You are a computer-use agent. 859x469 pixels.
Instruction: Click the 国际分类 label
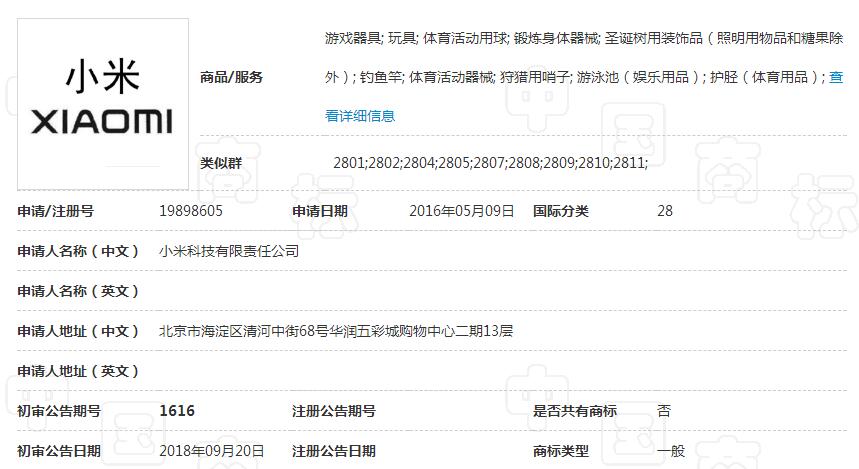pos(561,211)
